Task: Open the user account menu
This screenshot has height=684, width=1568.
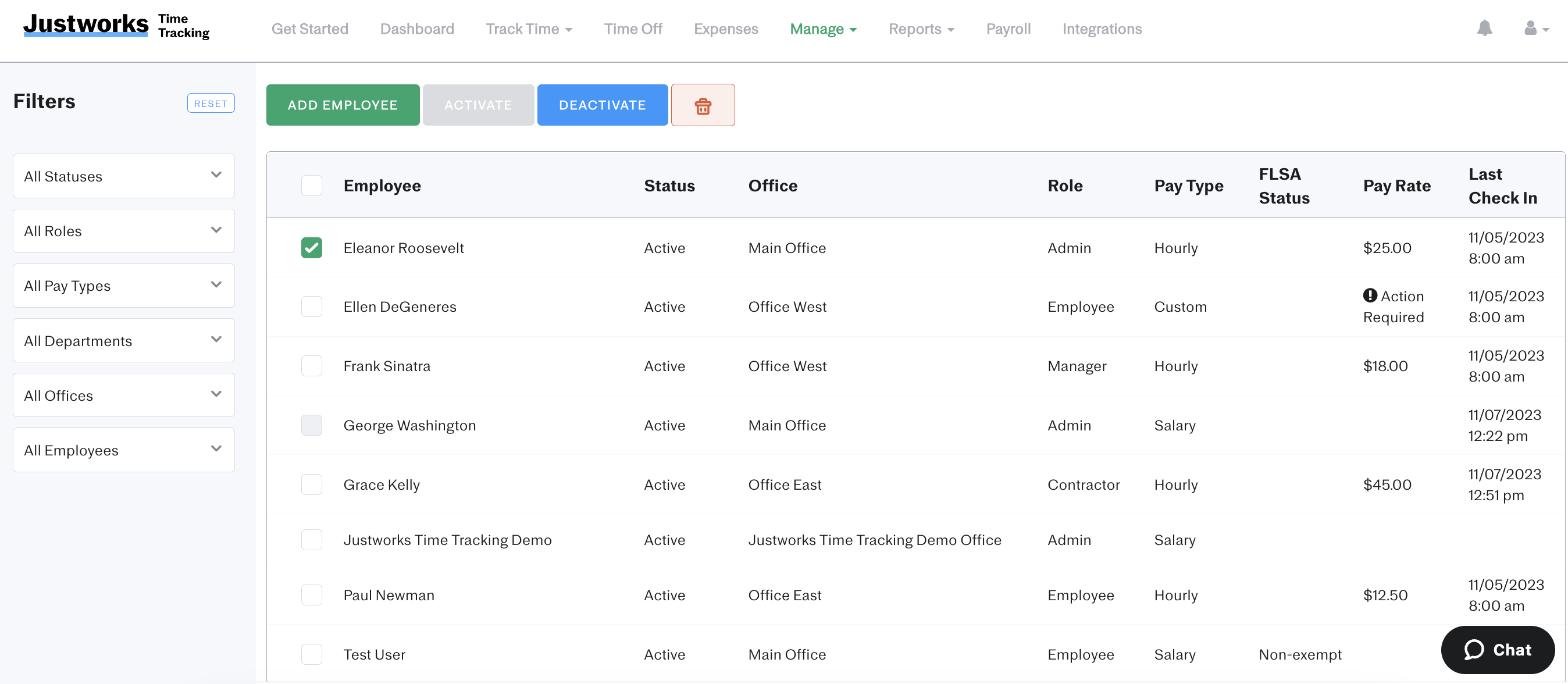Action: (1531, 28)
